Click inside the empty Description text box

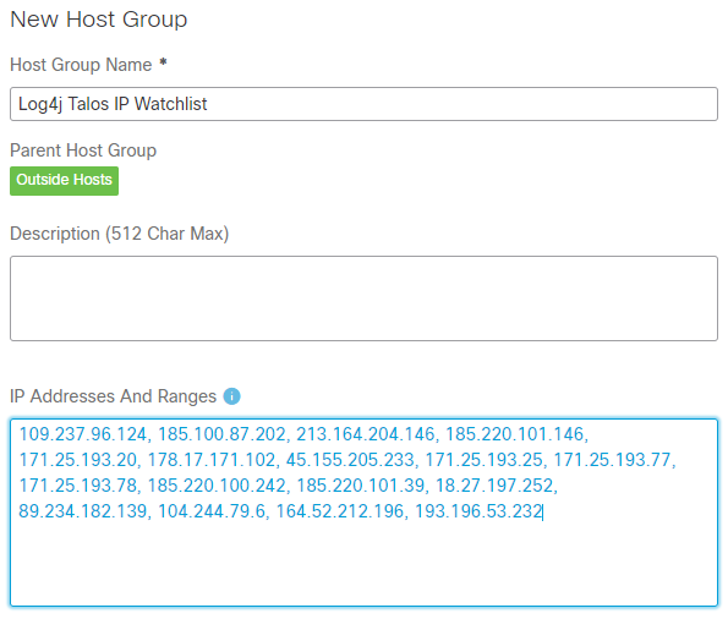[364, 298]
